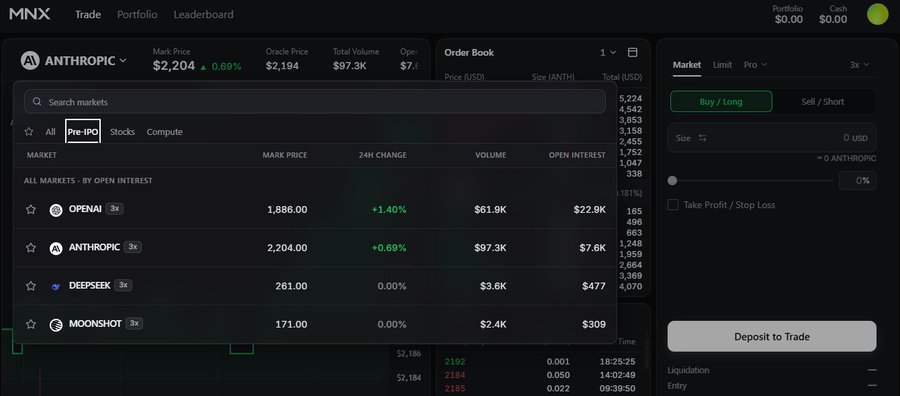Sort by the OPEN INTEREST column header
The image size is (900, 396).
(x=577, y=155)
